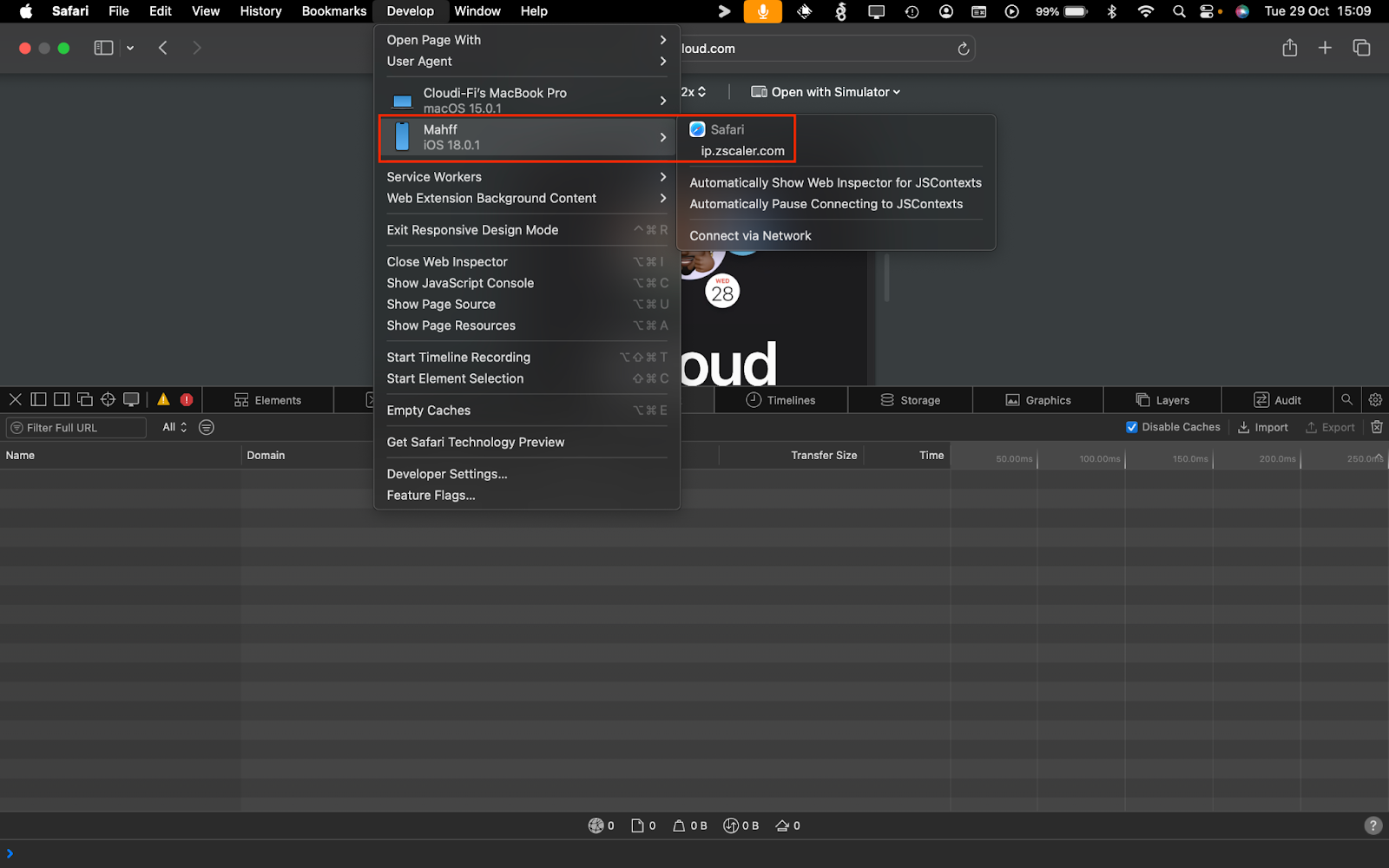Open a new tab with plus icon

click(x=1325, y=48)
